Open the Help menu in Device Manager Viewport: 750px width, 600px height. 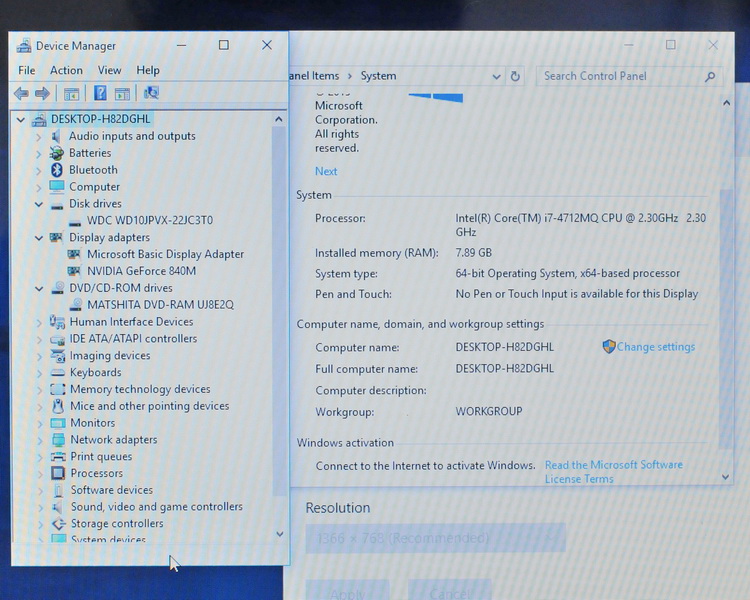pyautogui.click(x=148, y=70)
